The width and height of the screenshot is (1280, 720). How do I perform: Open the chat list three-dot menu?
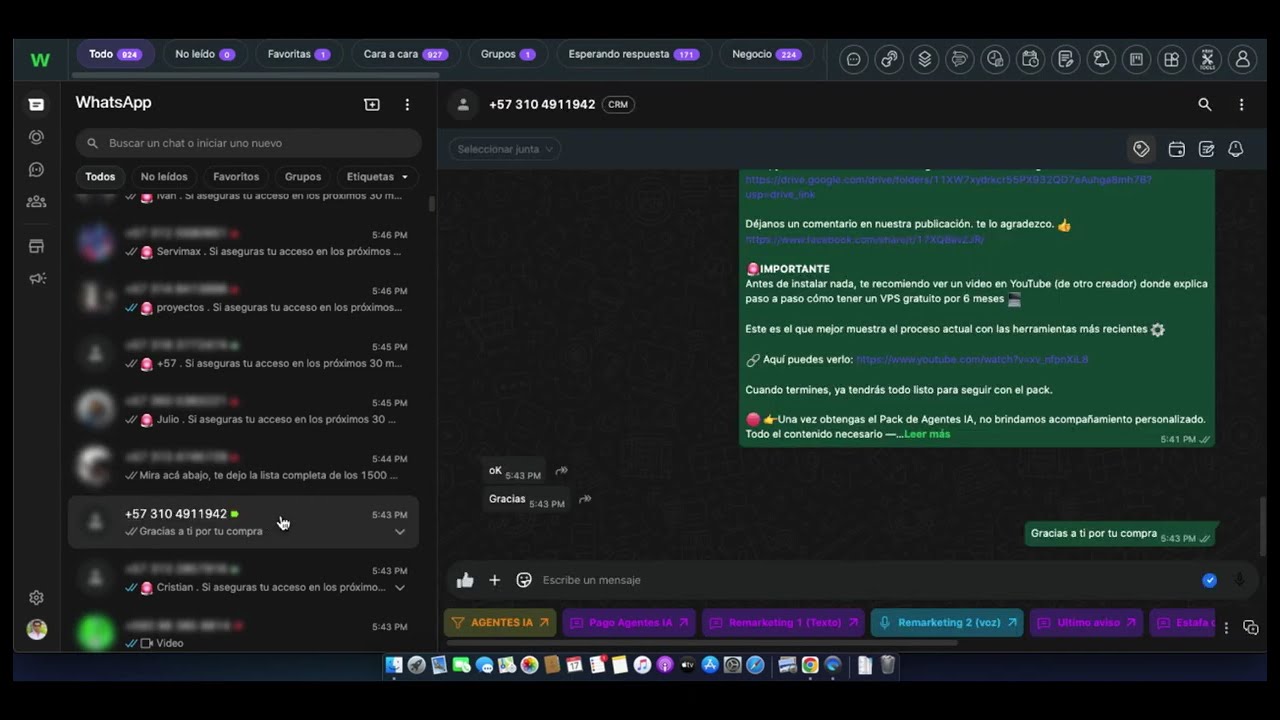point(407,104)
